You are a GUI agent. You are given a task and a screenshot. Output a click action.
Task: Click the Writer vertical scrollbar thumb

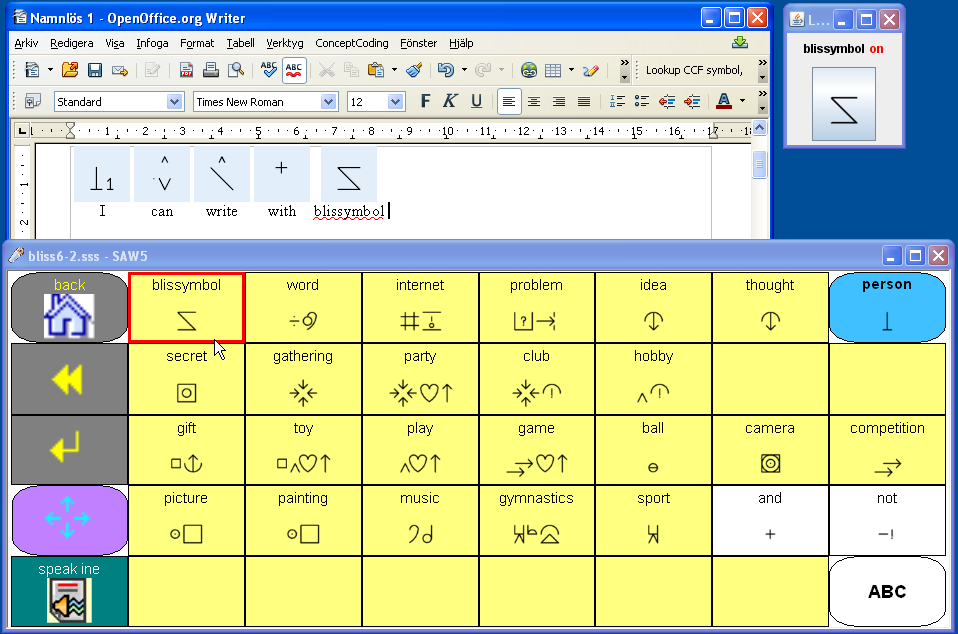[x=759, y=164]
